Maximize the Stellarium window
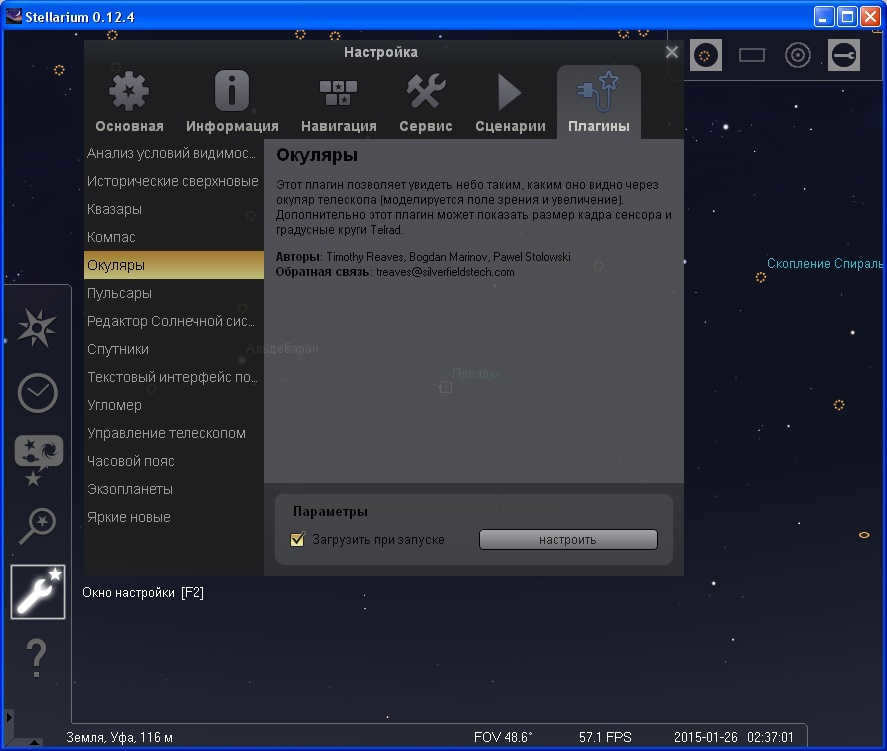Viewport: 887px width, 751px height. click(x=847, y=17)
